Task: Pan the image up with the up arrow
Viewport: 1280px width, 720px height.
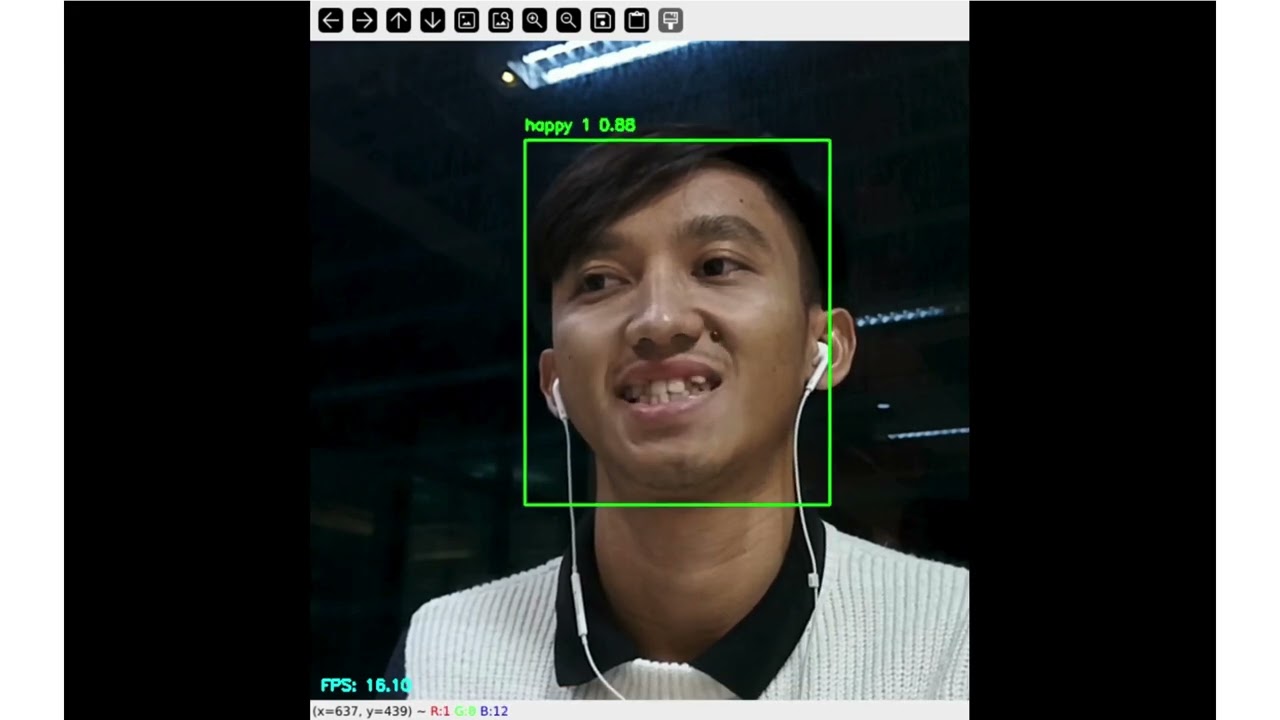Action: point(399,20)
